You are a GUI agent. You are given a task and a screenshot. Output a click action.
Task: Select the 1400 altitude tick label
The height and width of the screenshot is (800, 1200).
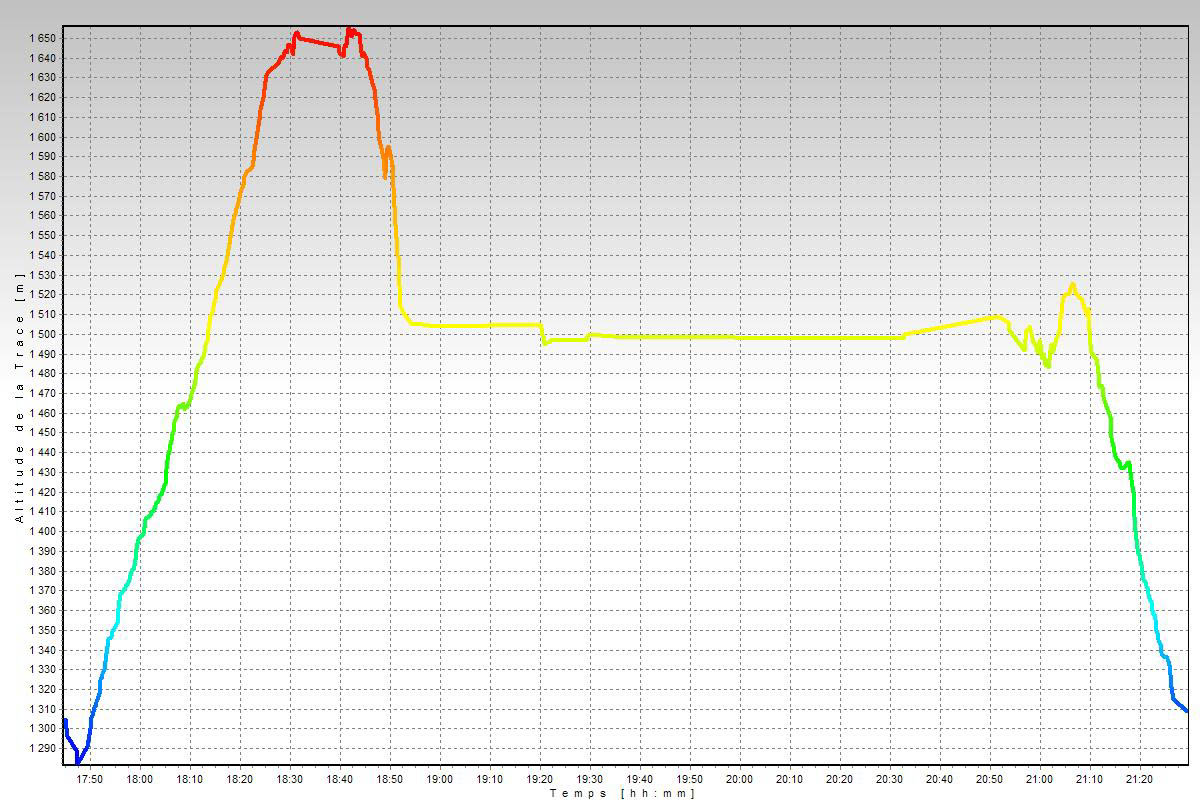tap(43, 532)
